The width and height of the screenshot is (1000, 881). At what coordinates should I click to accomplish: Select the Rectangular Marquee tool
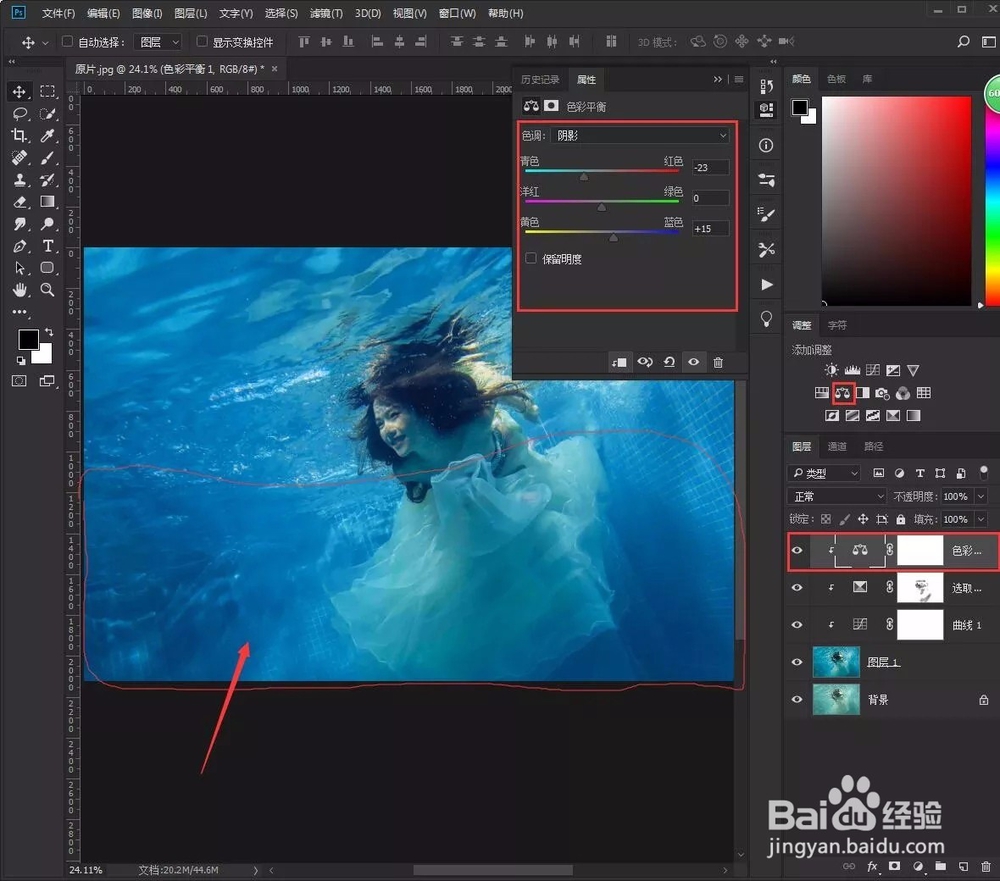[47, 92]
